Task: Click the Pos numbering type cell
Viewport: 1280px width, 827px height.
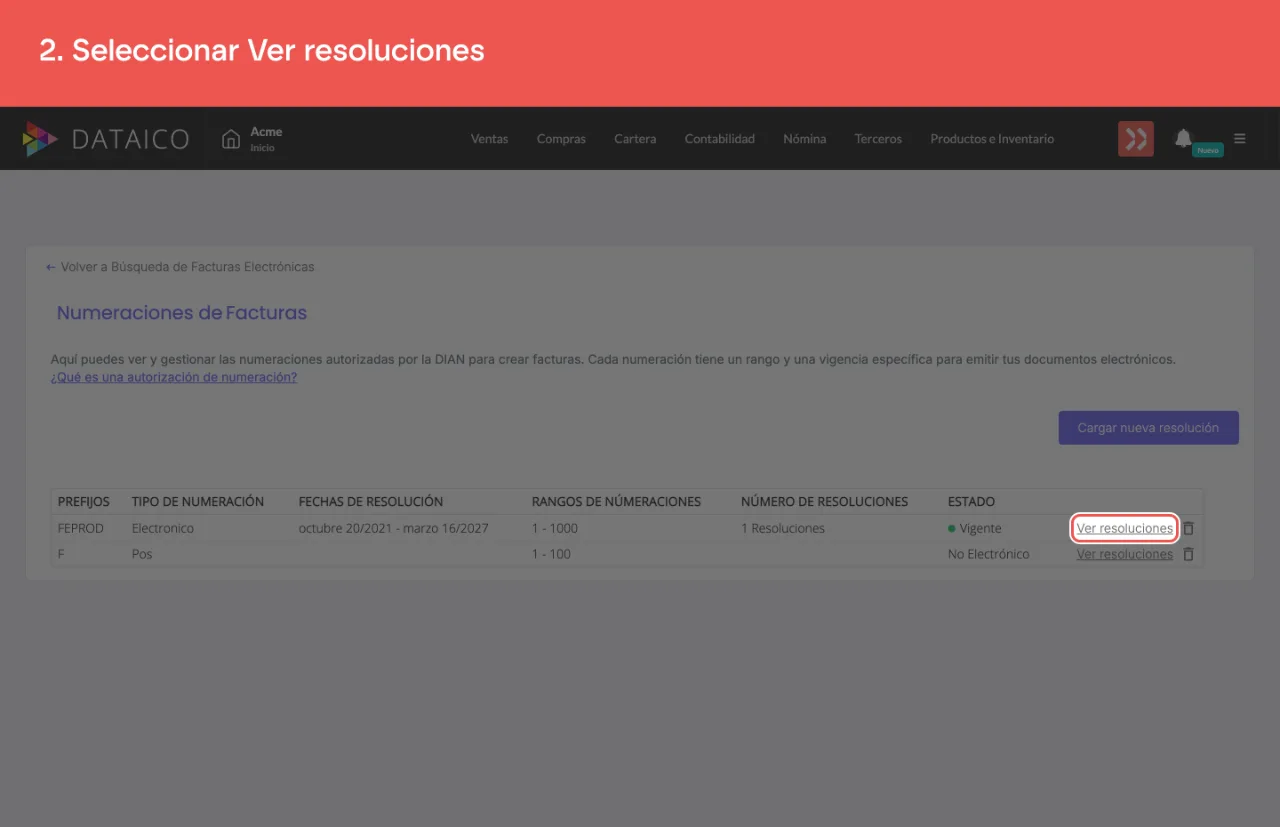Action: [142, 554]
